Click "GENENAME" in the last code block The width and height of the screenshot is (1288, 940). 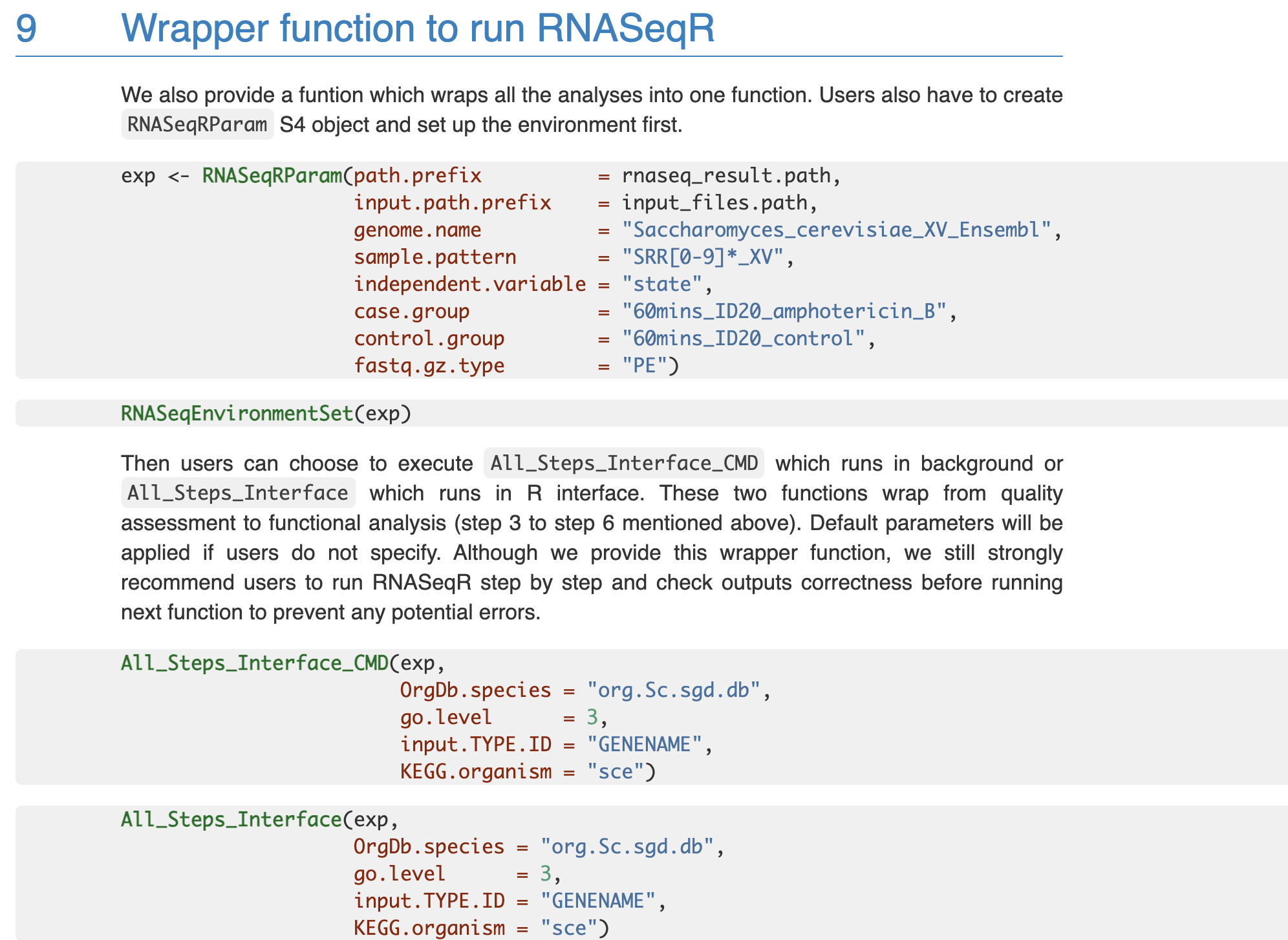click(x=598, y=901)
